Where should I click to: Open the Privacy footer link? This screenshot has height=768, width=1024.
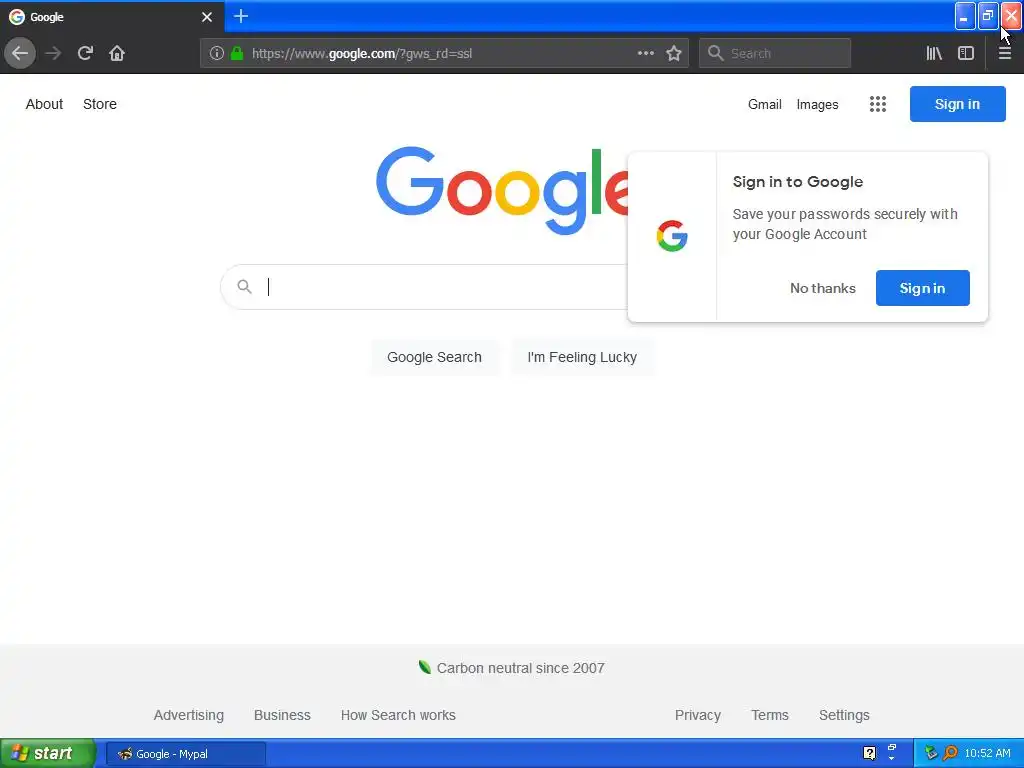pyautogui.click(x=697, y=715)
